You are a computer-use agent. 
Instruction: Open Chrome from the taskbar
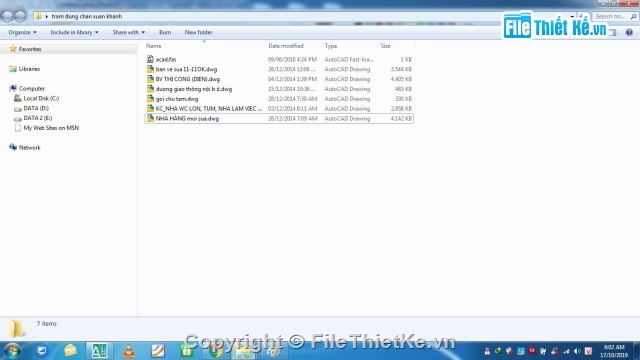coord(216,351)
